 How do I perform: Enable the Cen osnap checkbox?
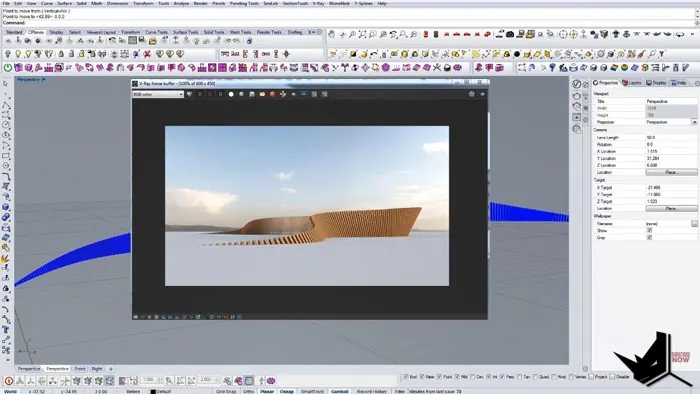point(473,377)
